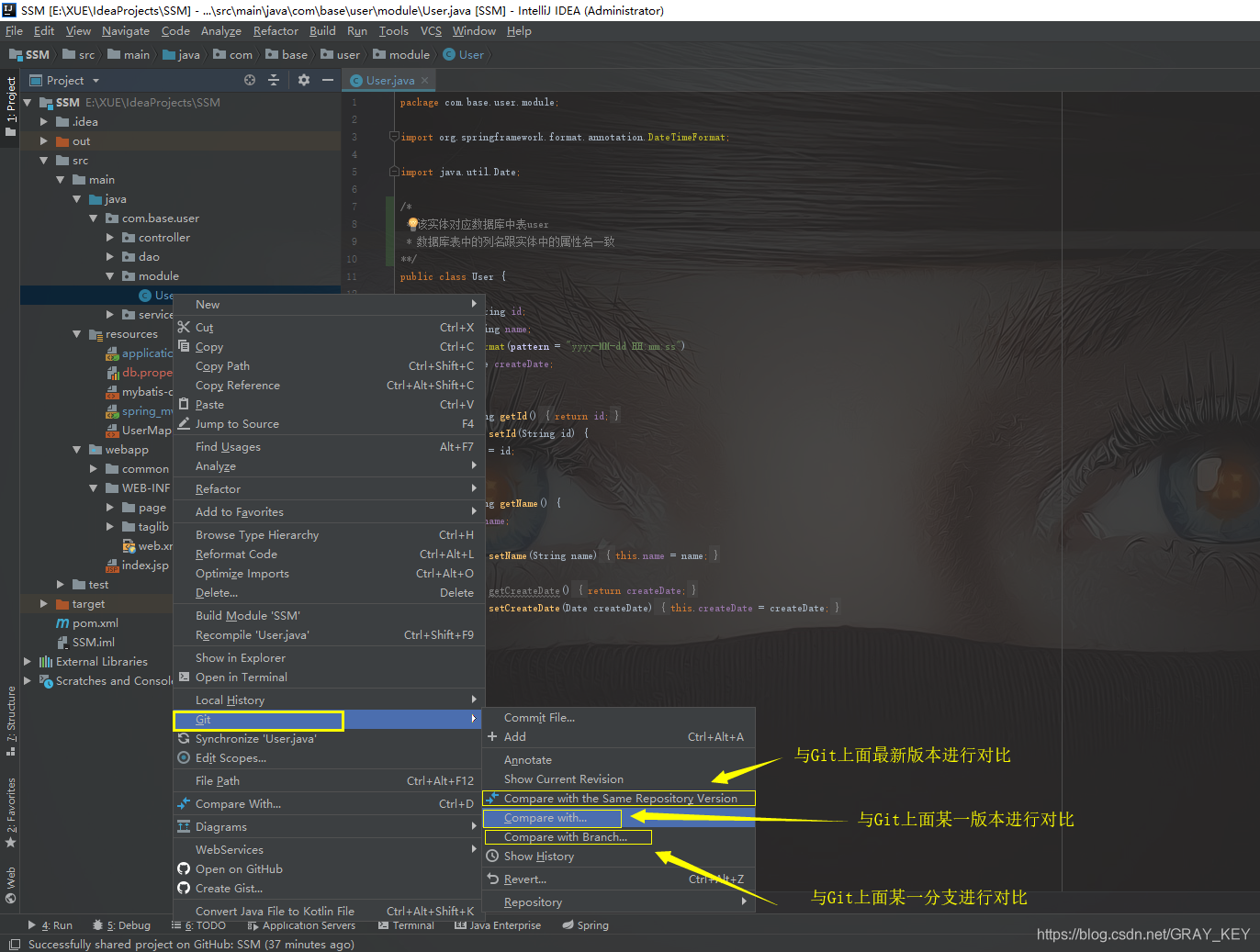Select pom.xml in project tree

(87, 623)
